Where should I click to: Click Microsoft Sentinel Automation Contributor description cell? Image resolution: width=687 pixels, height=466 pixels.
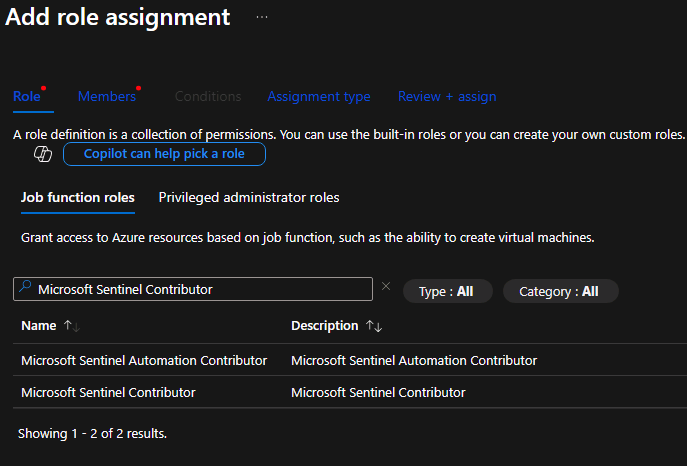tap(414, 360)
